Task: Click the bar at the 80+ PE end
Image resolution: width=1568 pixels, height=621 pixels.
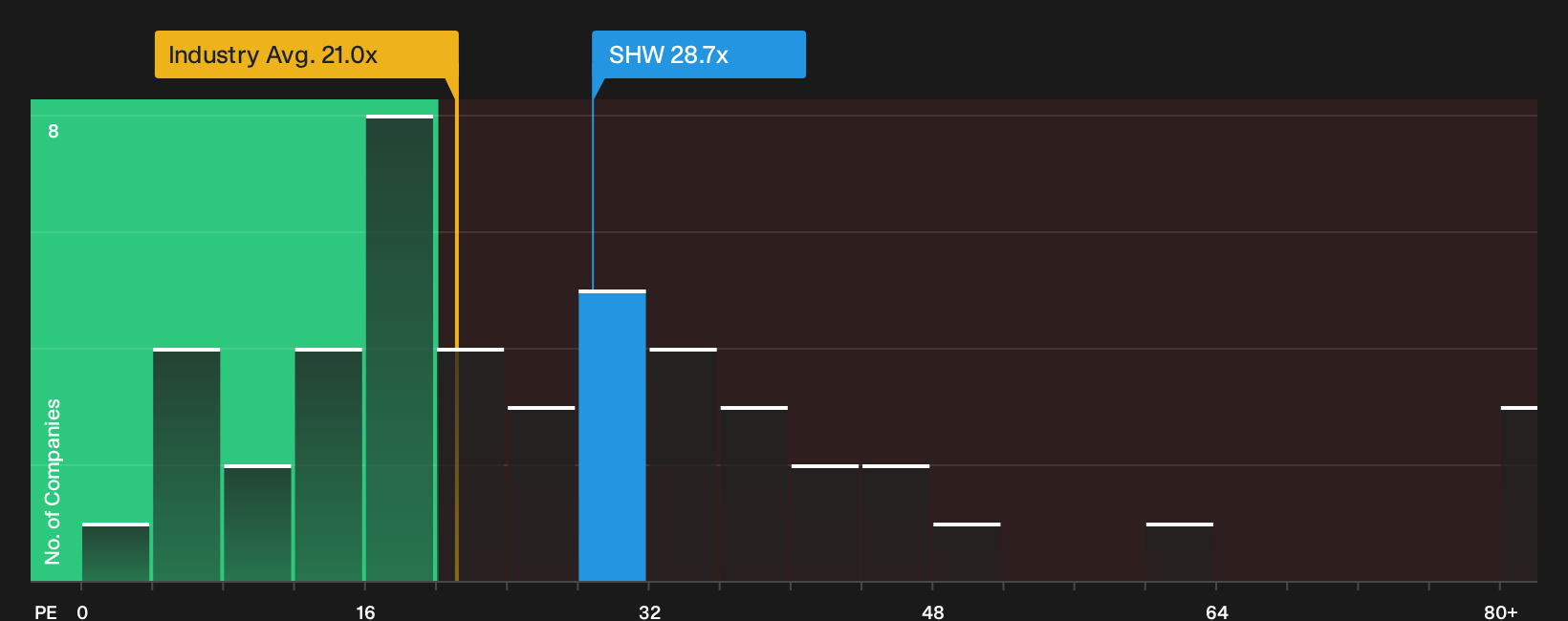Action: 1519,494
